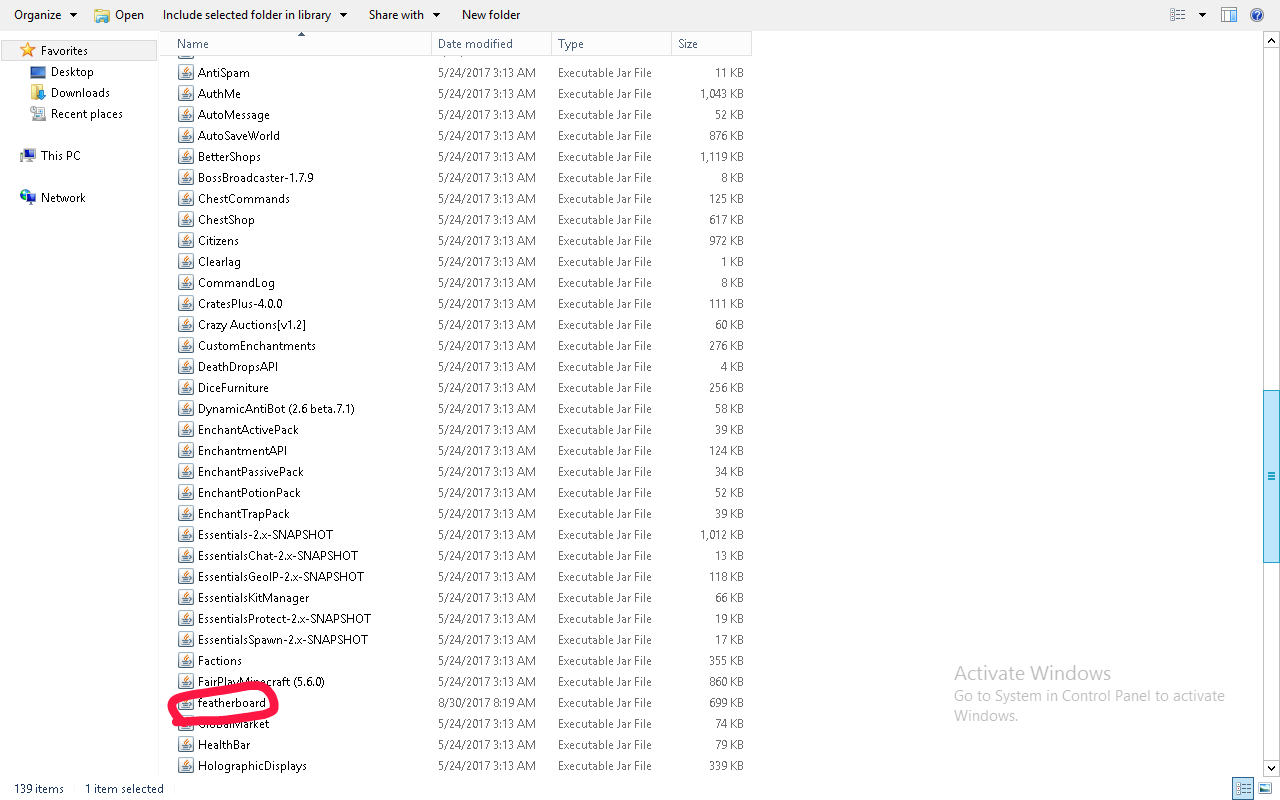This screenshot has width=1280, height=800.
Task: Select the DynamicAntiBot (2.6 beta.7.1) file
Action: [x=276, y=409]
